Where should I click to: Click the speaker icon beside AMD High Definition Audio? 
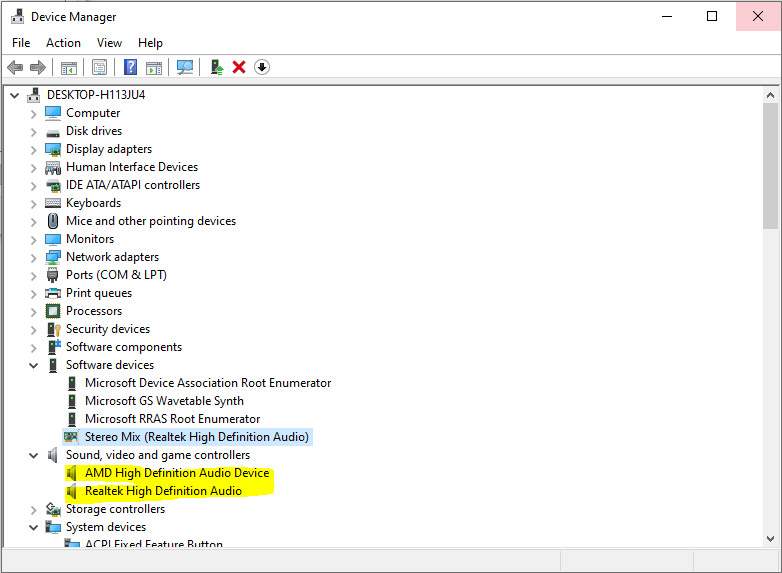pyautogui.click(x=71, y=473)
